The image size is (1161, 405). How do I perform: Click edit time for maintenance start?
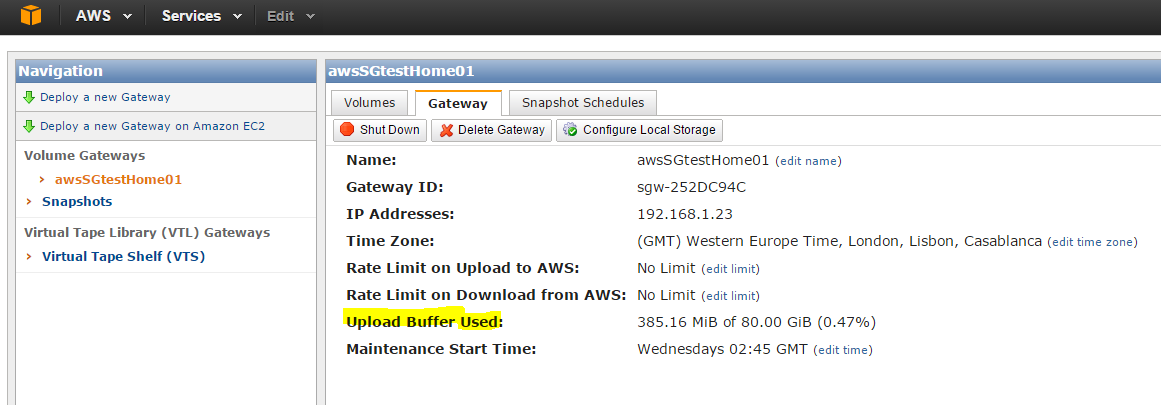click(x=843, y=349)
